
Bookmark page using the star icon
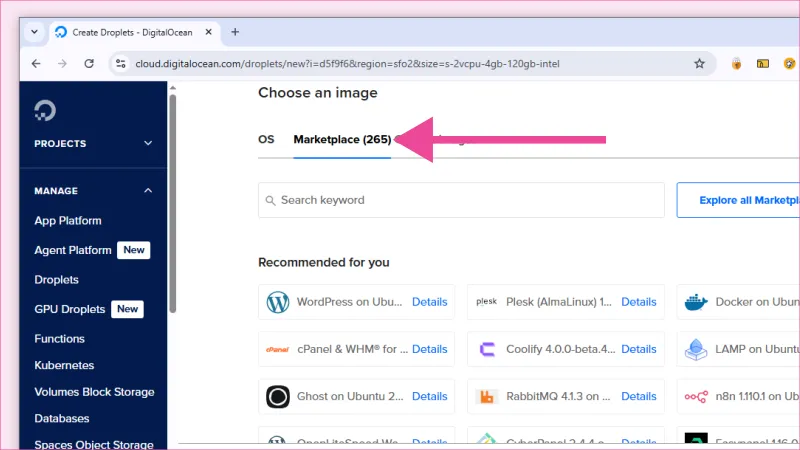699,64
